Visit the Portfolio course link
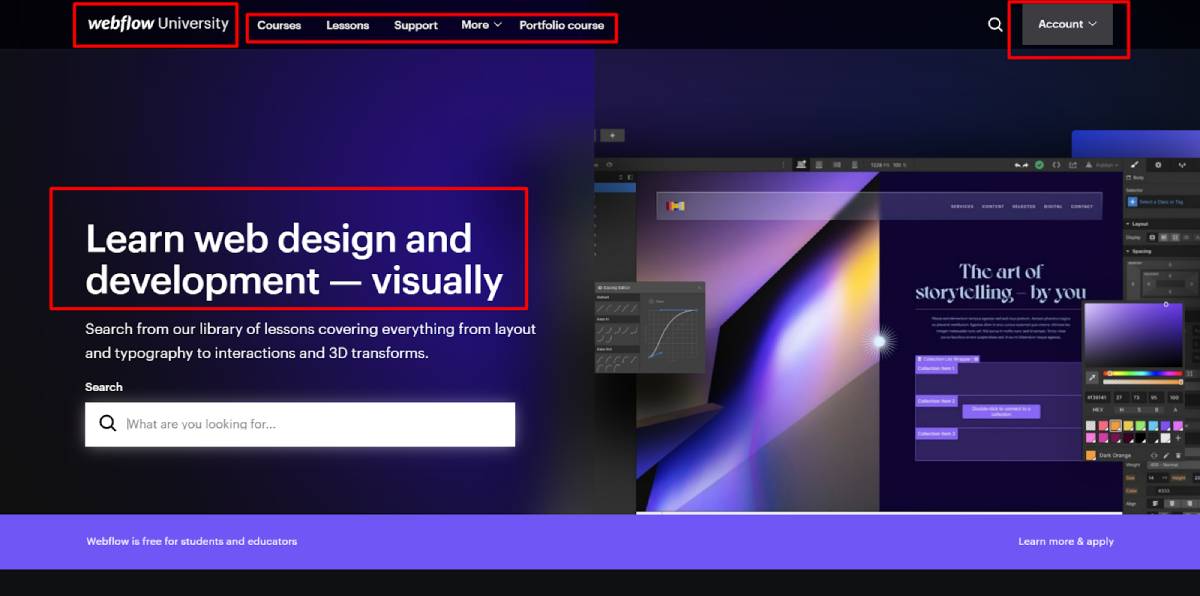Viewport: 1200px width, 596px height. point(562,25)
